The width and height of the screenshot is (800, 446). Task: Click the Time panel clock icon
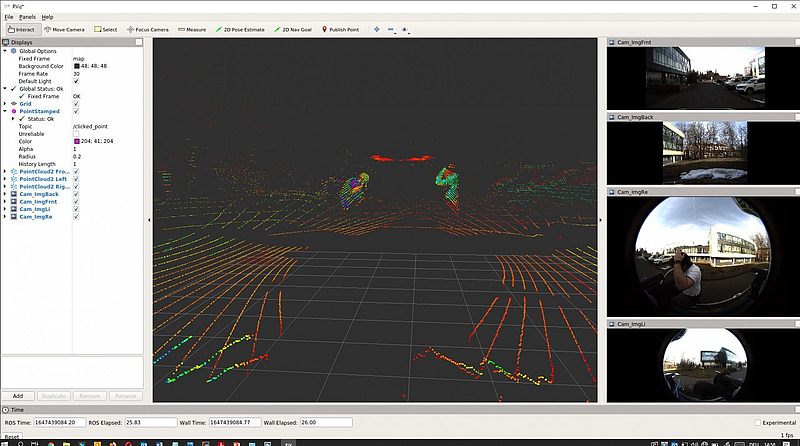pyautogui.click(x=6, y=410)
